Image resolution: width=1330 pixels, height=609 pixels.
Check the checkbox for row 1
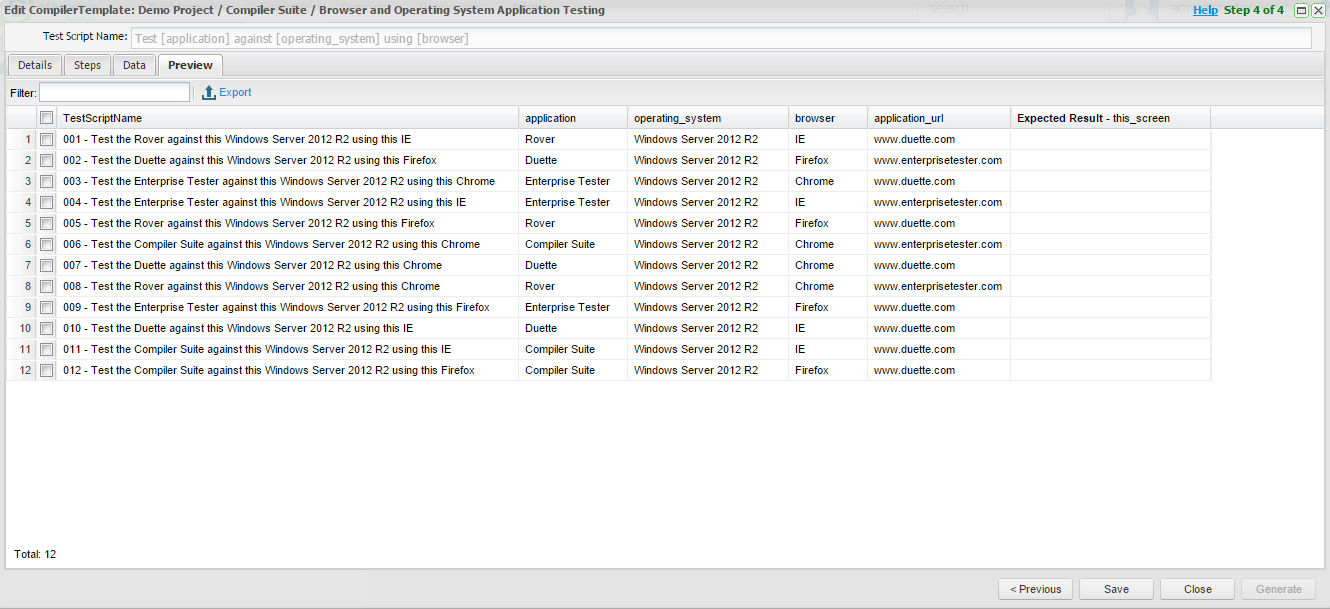click(x=46, y=139)
